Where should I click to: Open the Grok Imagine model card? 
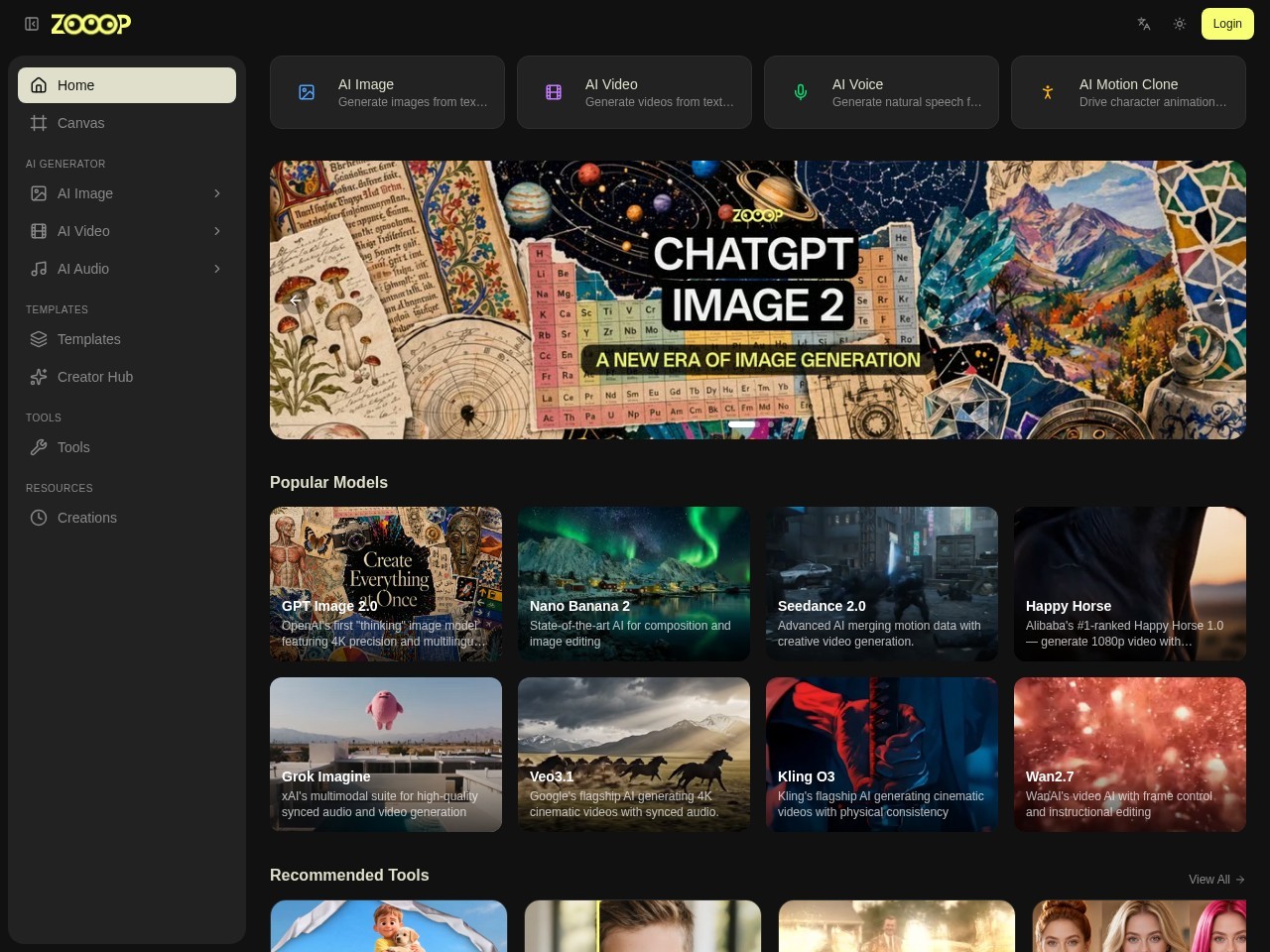386,755
